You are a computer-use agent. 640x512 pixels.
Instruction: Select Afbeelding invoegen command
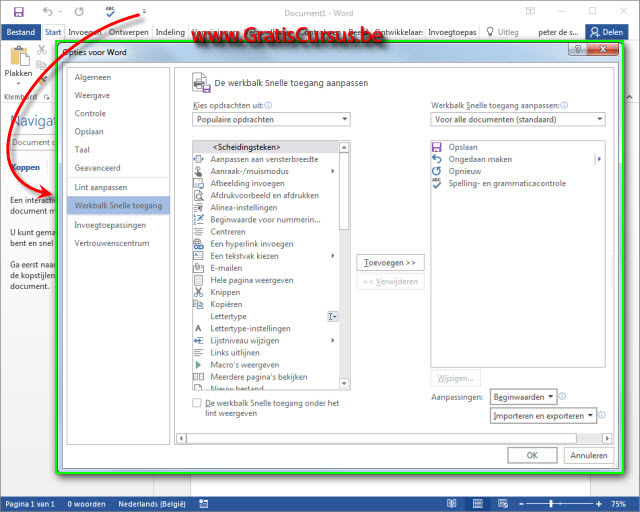265,183
